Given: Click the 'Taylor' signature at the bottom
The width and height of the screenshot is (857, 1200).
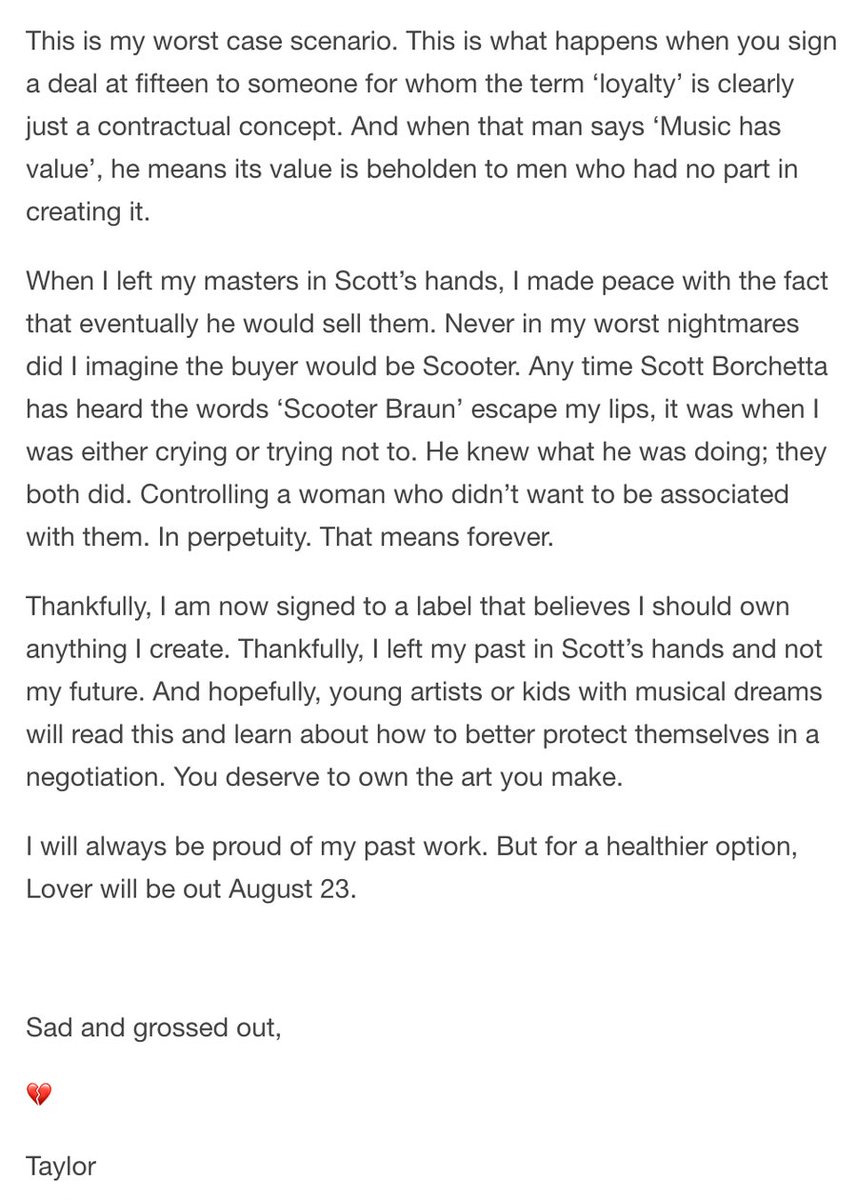Looking at the screenshot, I should pyautogui.click(x=62, y=1165).
